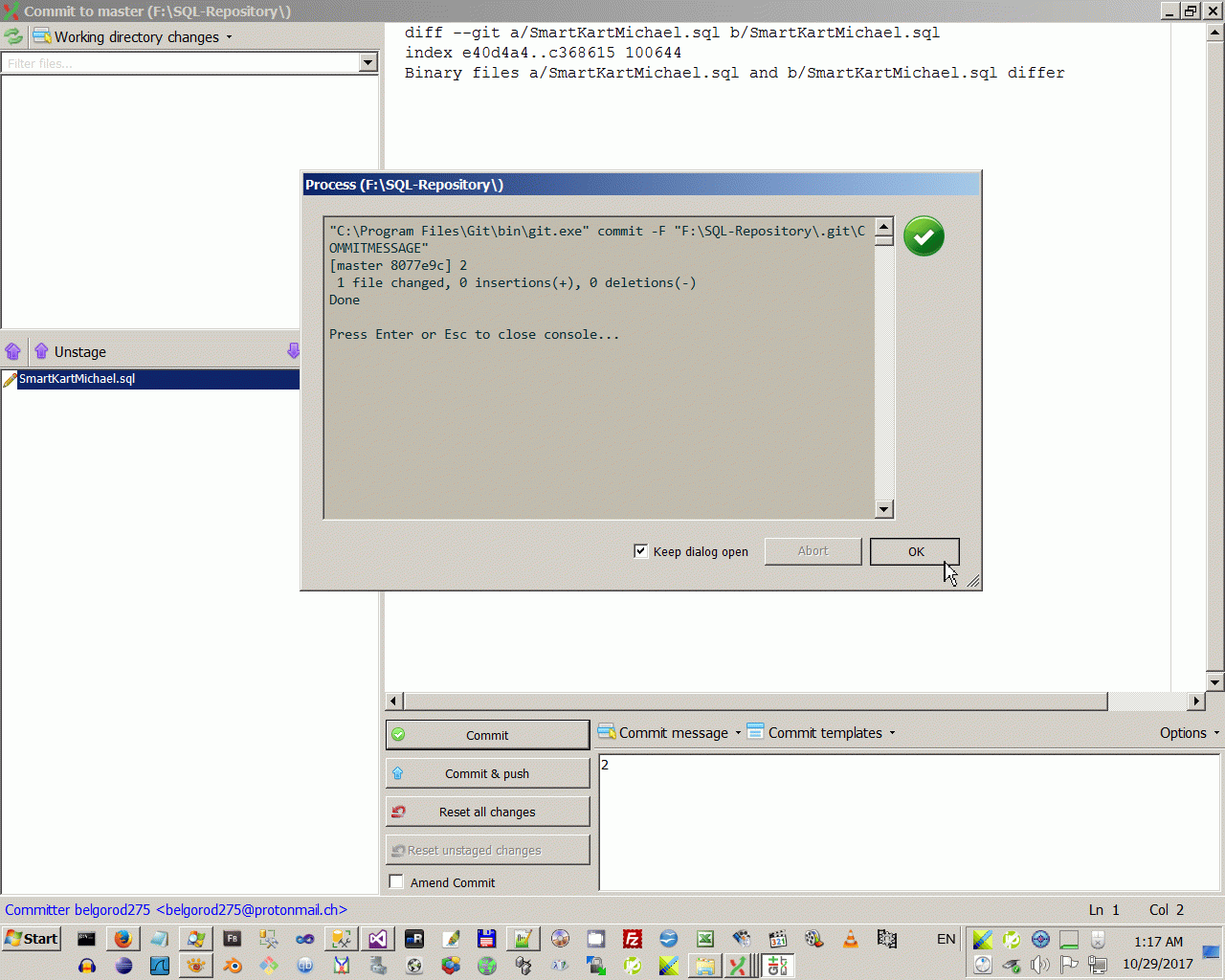Click the Start button
This screenshot has width=1225, height=980.
[x=32, y=939]
